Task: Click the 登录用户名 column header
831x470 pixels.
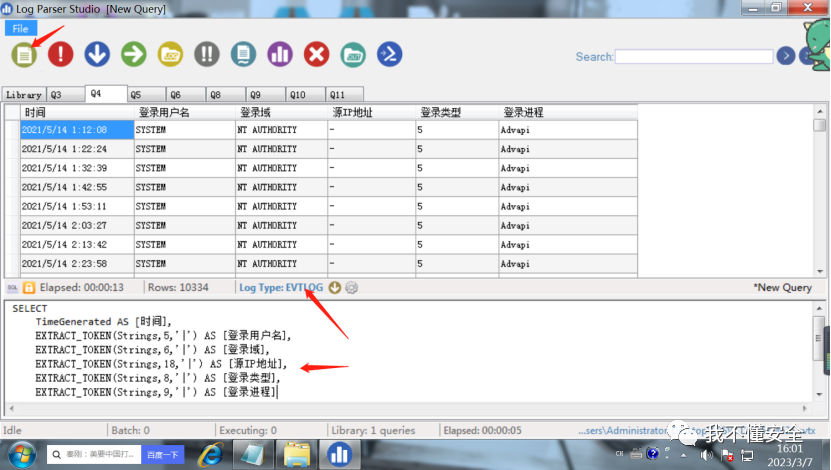Action: (x=185, y=112)
